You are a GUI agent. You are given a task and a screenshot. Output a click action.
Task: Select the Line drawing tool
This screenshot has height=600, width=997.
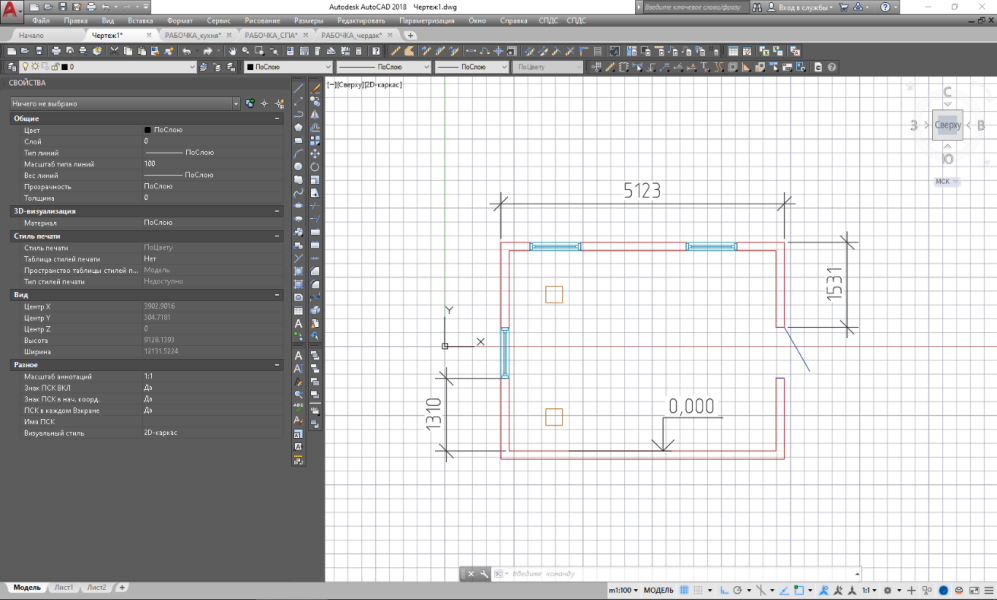(298, 88)
